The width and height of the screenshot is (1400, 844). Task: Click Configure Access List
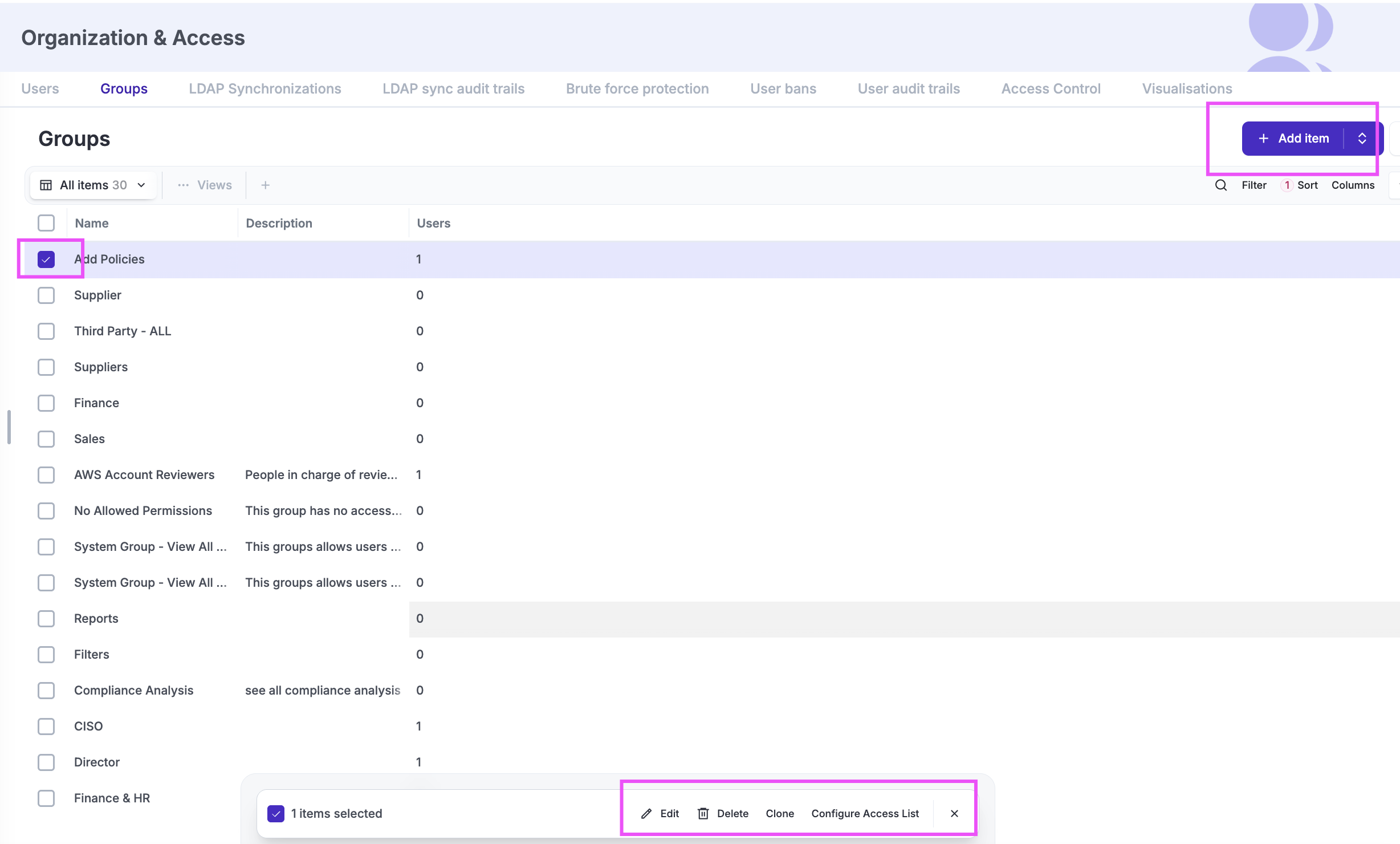(x=865, y=814)
